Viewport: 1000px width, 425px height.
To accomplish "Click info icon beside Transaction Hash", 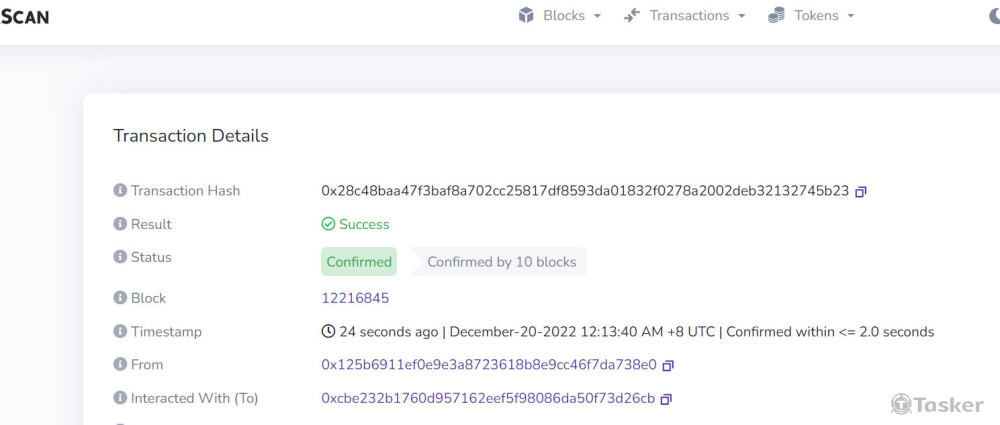I will tap(120, 191).
